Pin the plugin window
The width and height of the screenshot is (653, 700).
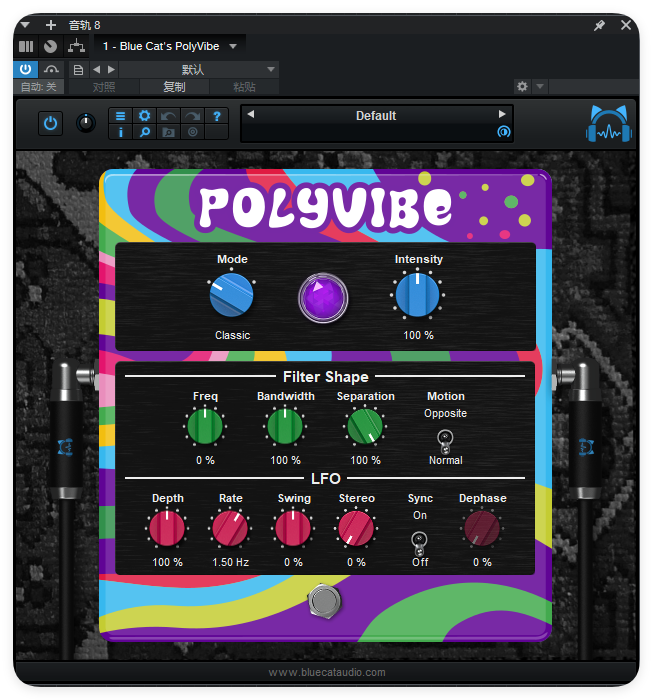(x=599, y=25)
